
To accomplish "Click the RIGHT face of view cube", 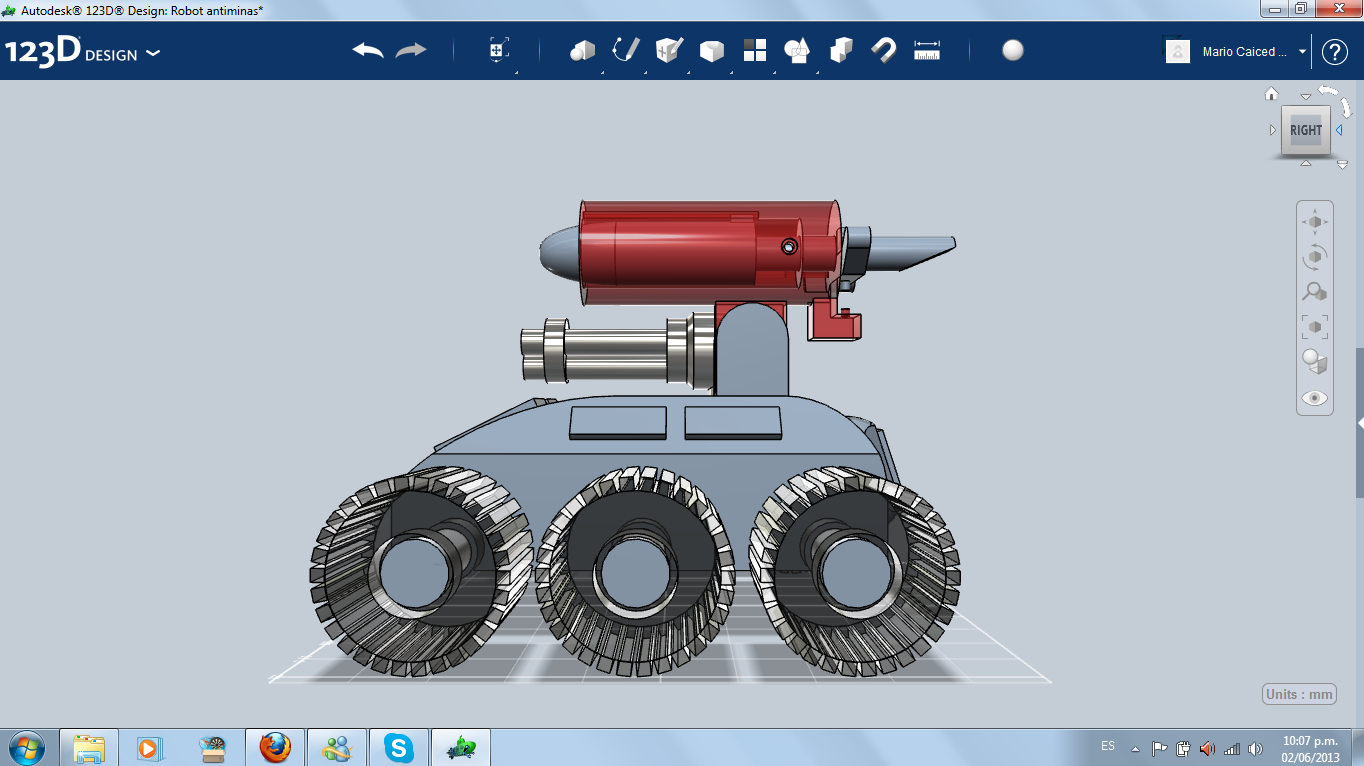I will [x=1306, y=130].
